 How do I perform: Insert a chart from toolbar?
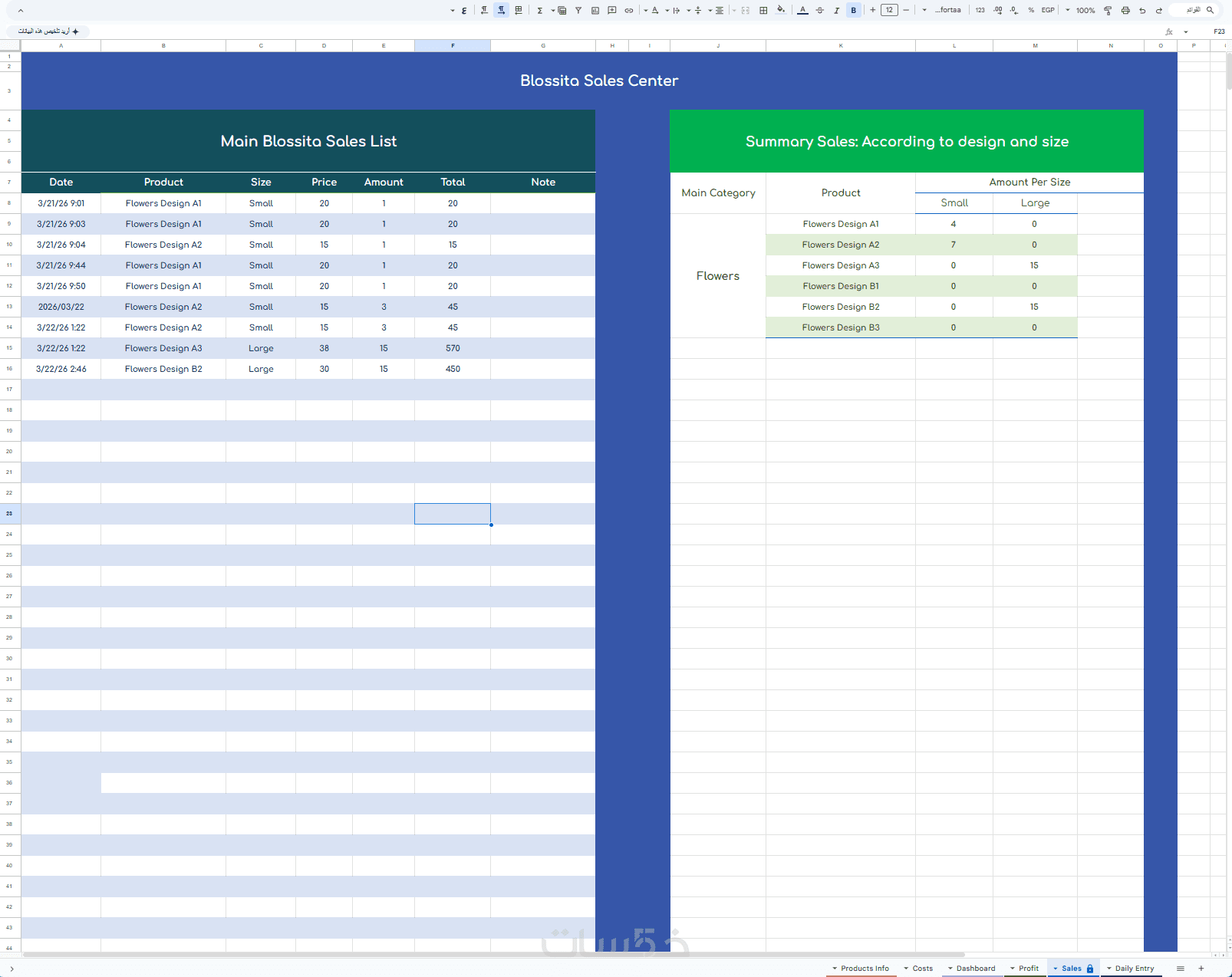[595, 10]
